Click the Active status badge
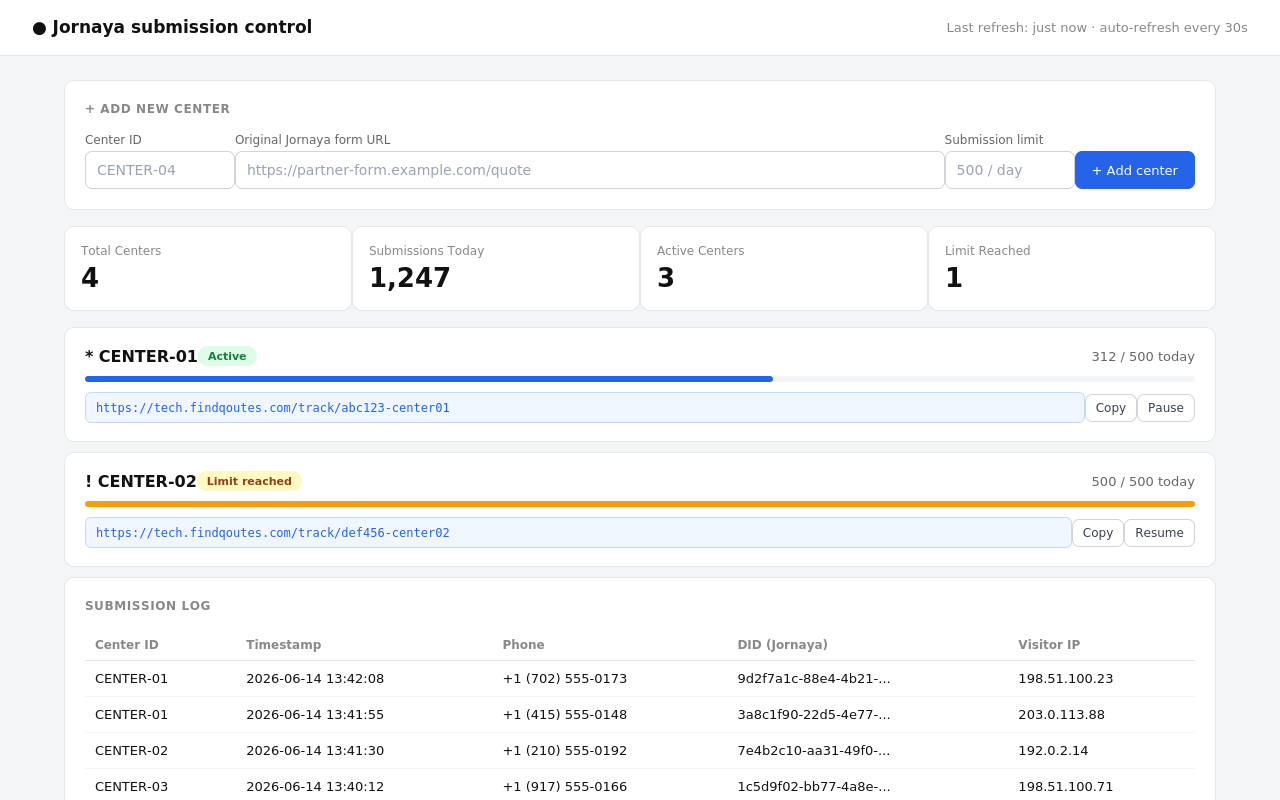The width and height of the screenshot is (1280, 800). click(227, 356)
